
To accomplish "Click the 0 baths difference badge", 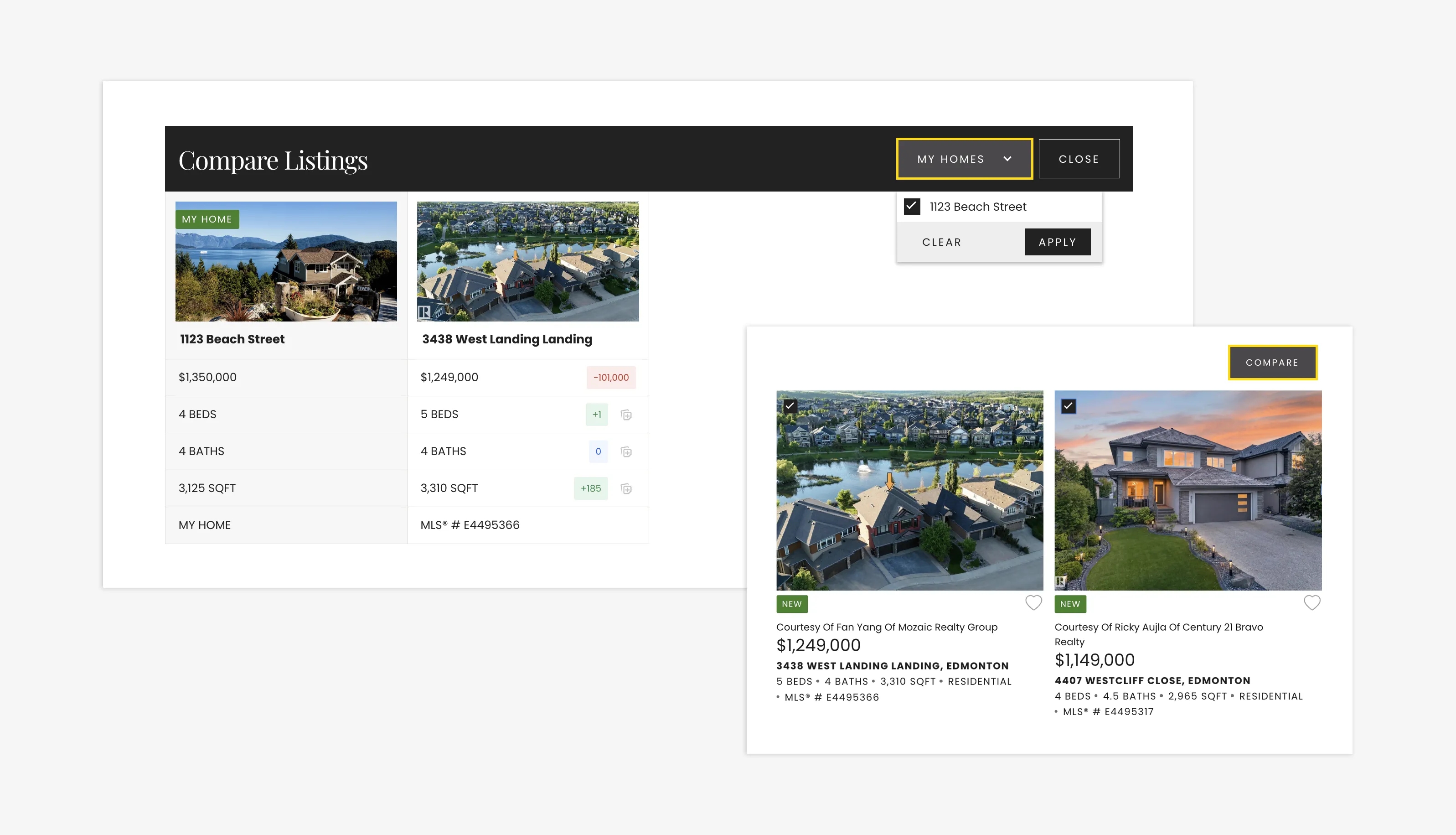I will coord(598,451).
